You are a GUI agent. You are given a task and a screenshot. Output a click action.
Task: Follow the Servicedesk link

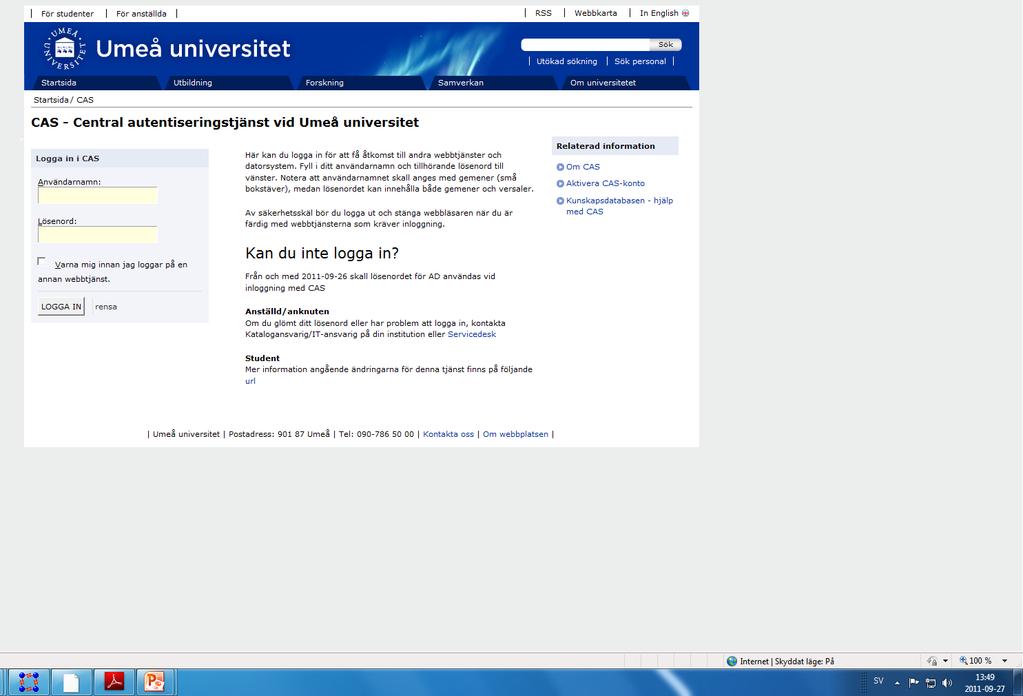click(472, 335)
